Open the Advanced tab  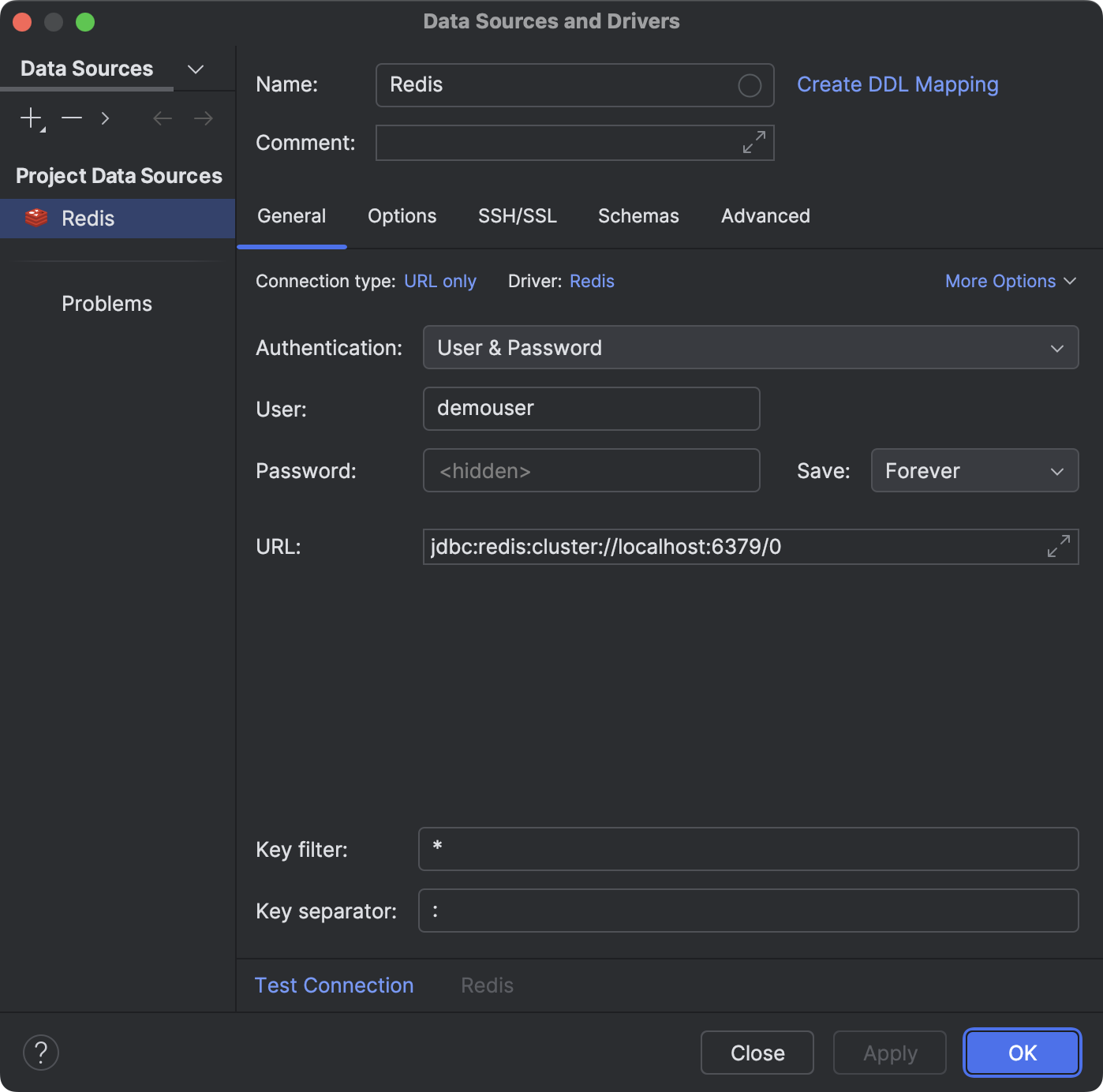765,216
